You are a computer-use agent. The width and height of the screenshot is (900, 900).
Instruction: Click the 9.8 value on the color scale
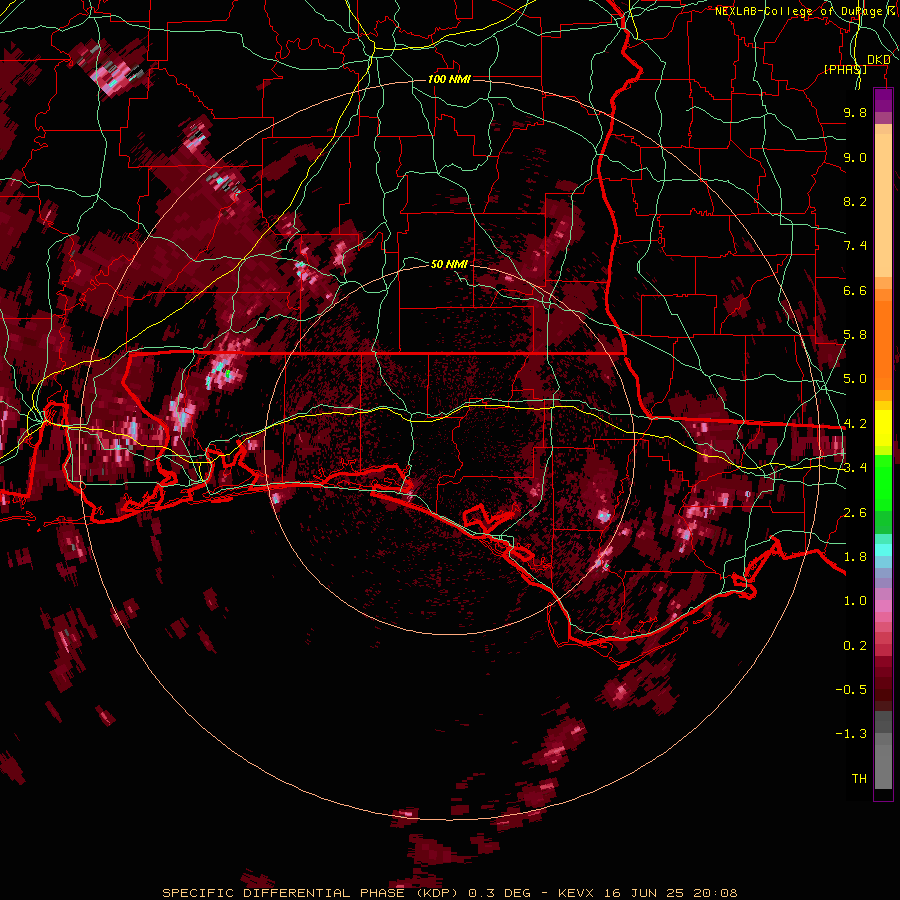click(x=855, y=112)
